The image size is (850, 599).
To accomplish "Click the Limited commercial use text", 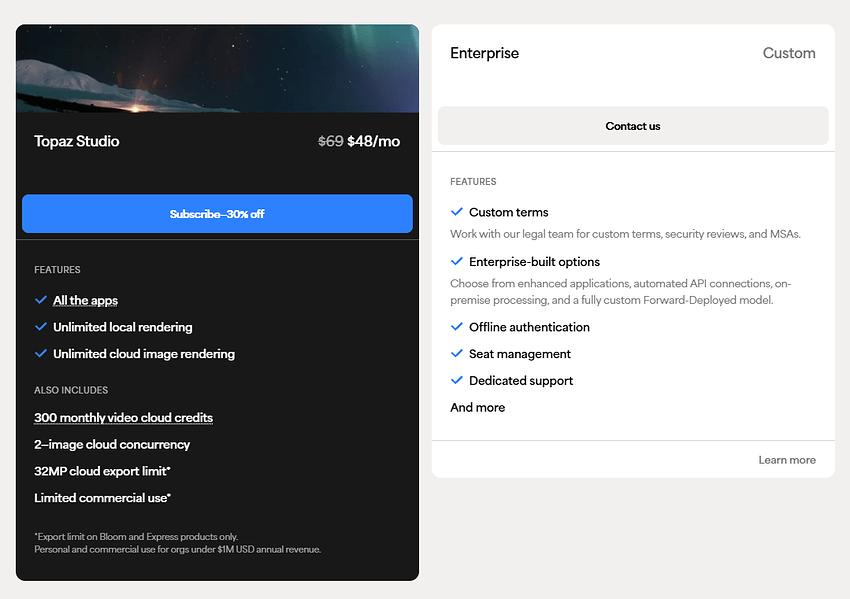I will (102, 498).
